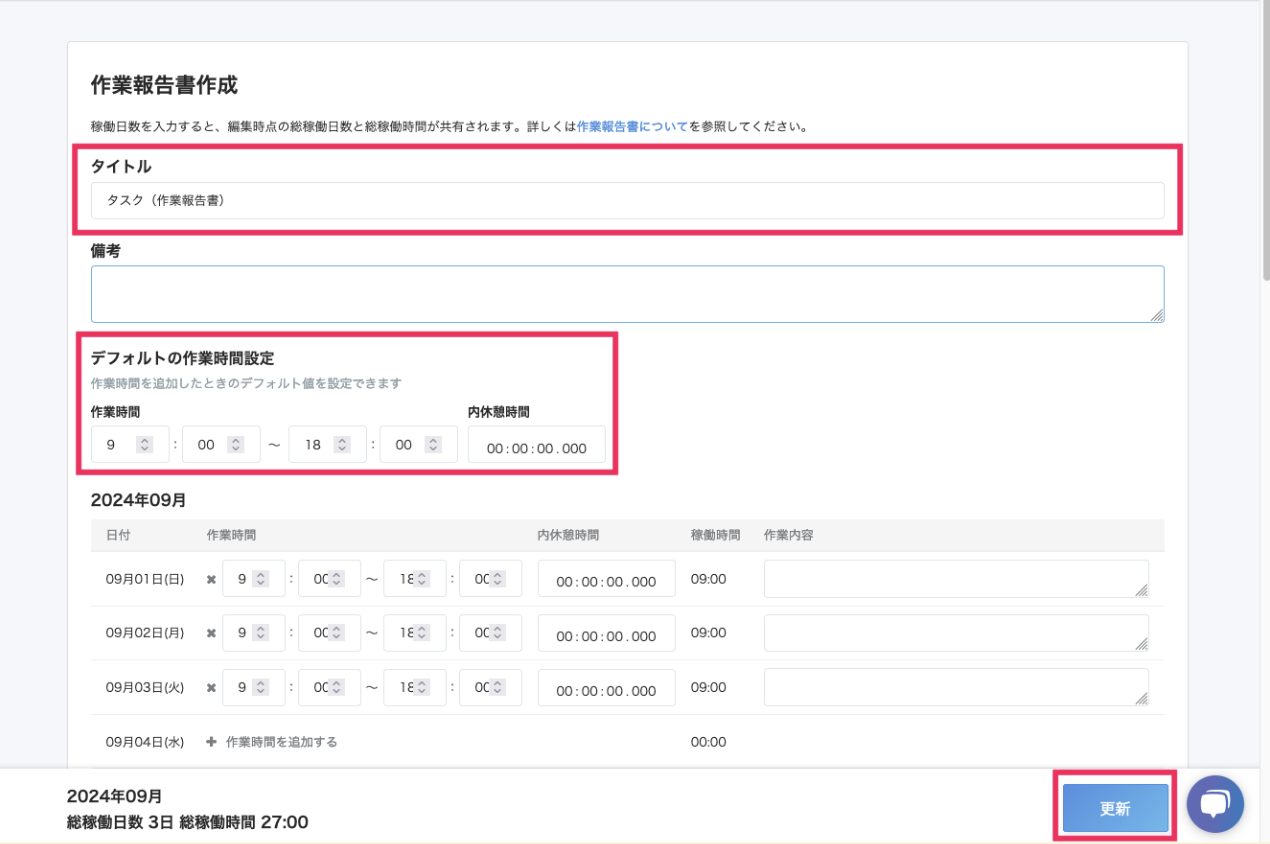Adjust end hour stepper for 09月02日(月)

[421, 633]
